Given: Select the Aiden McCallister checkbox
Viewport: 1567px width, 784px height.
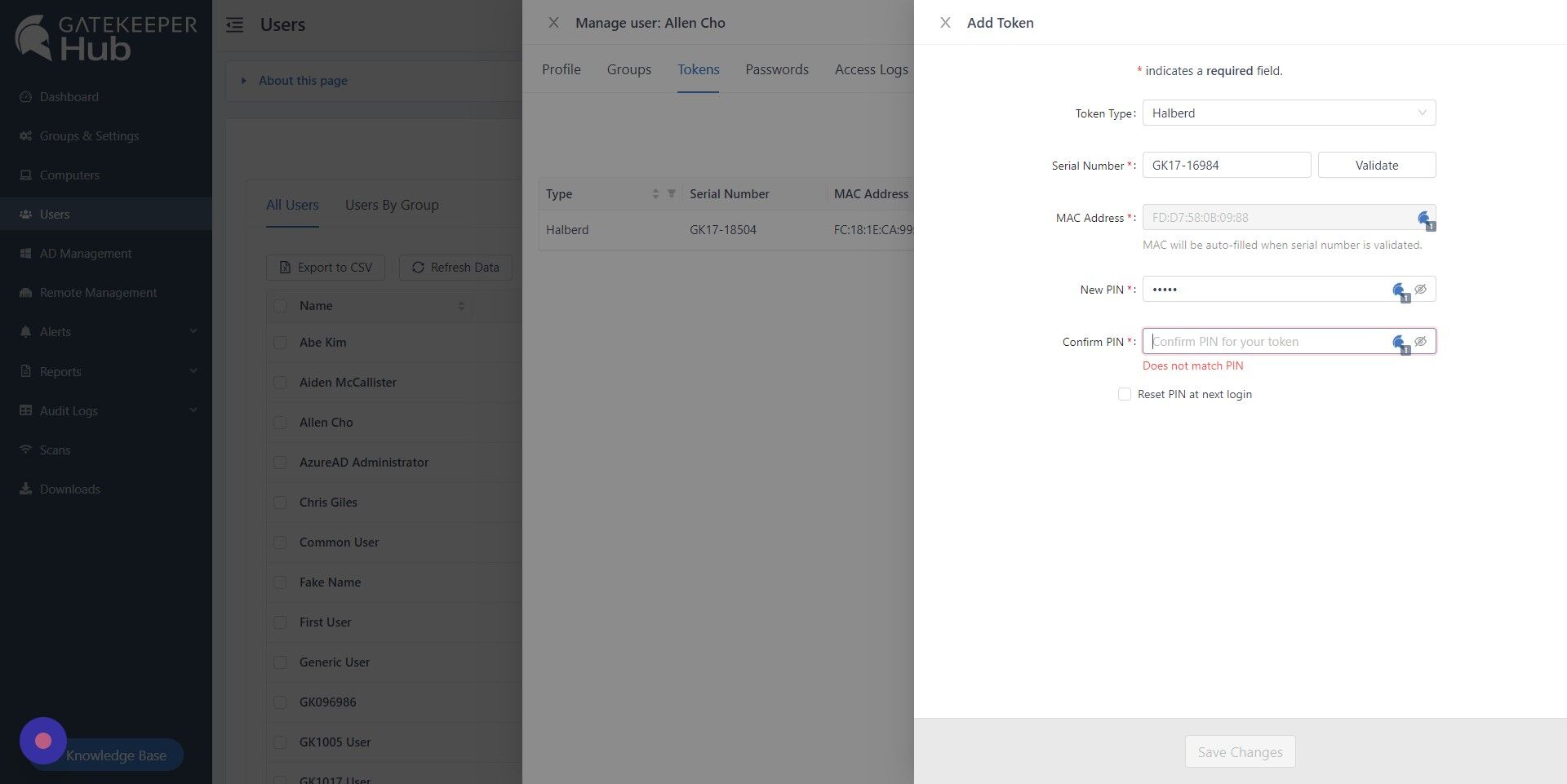Looking at the screenshot, I should tap(280, 383).
